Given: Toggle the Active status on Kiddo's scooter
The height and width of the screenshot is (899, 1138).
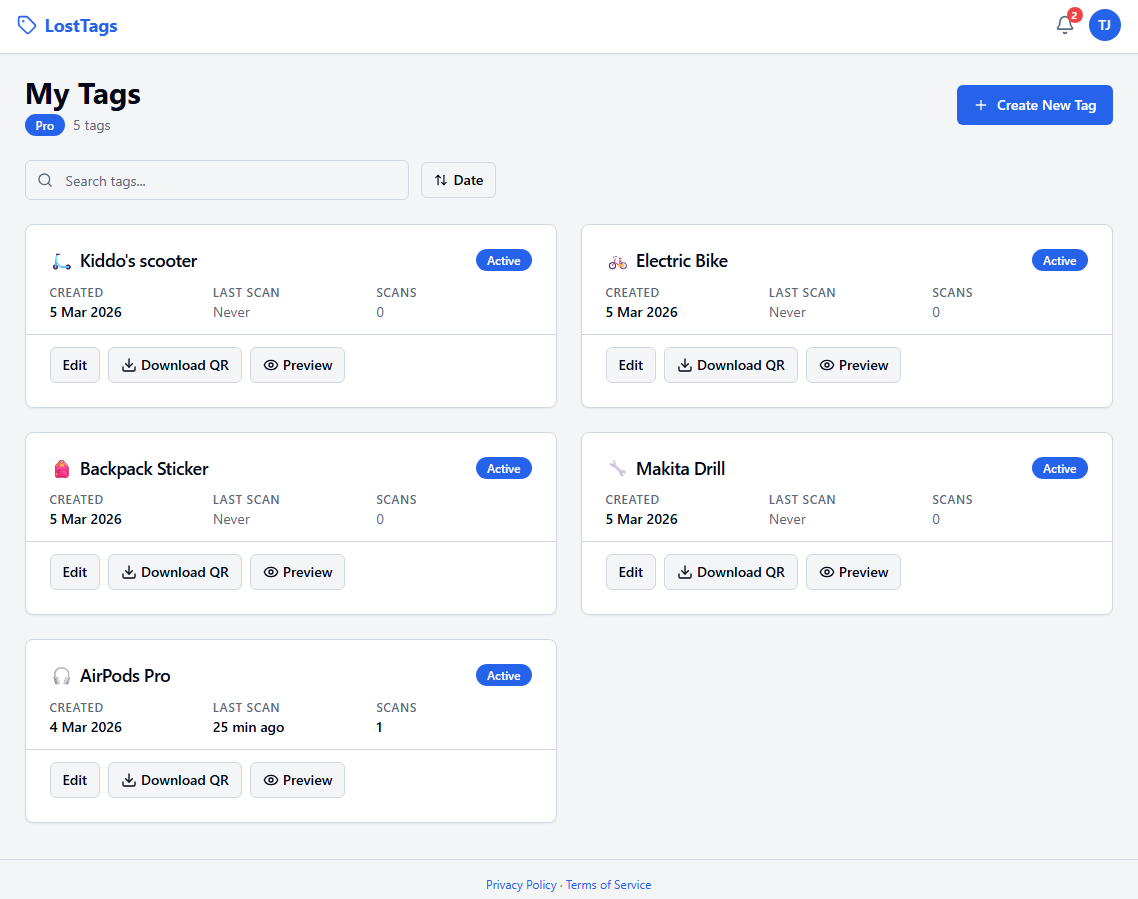Looking at the screenshot, I should (504, 260).
